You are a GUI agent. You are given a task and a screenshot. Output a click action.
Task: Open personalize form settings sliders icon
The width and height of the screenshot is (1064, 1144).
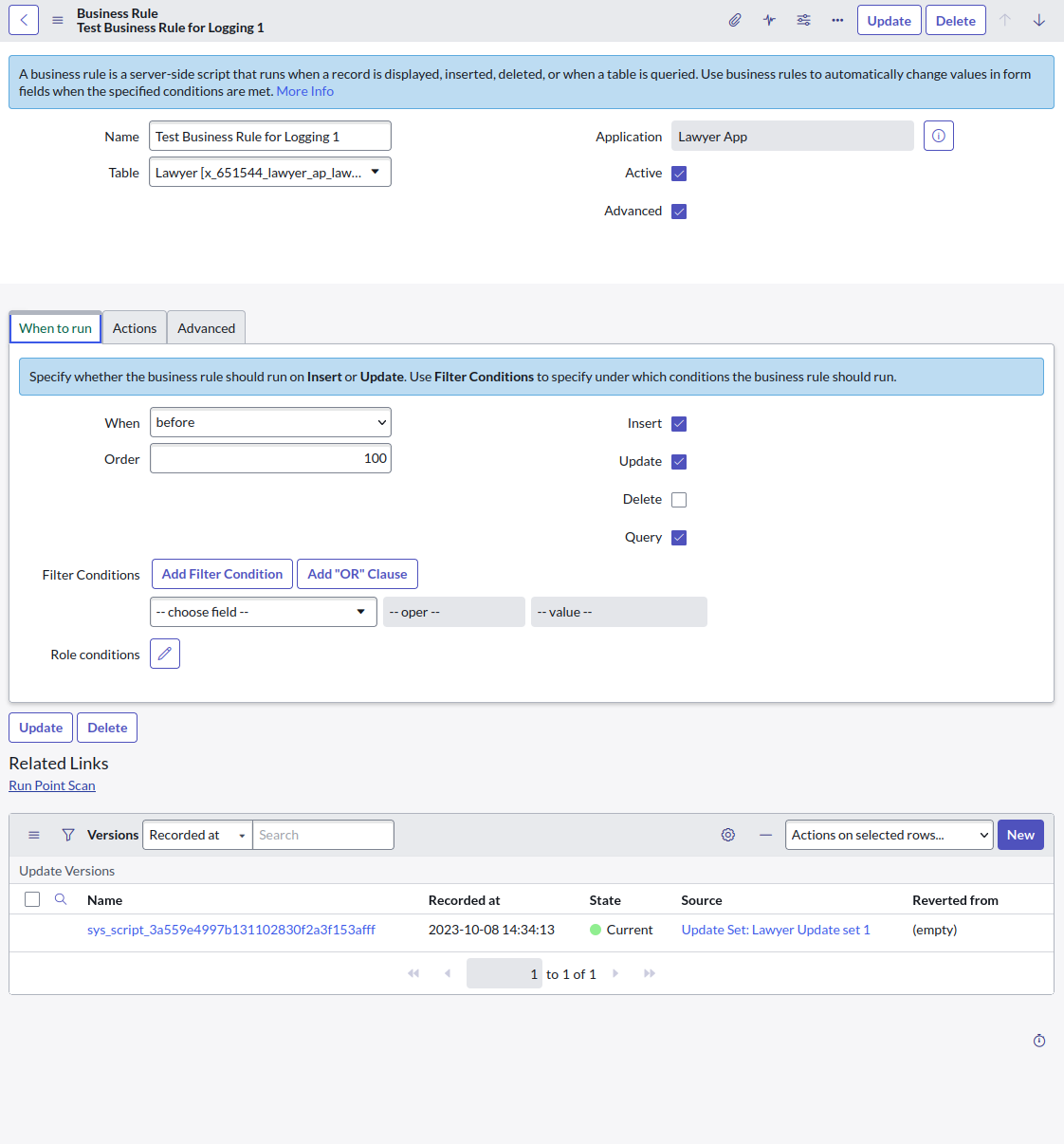pyautogui.click(x=803, y=20)
